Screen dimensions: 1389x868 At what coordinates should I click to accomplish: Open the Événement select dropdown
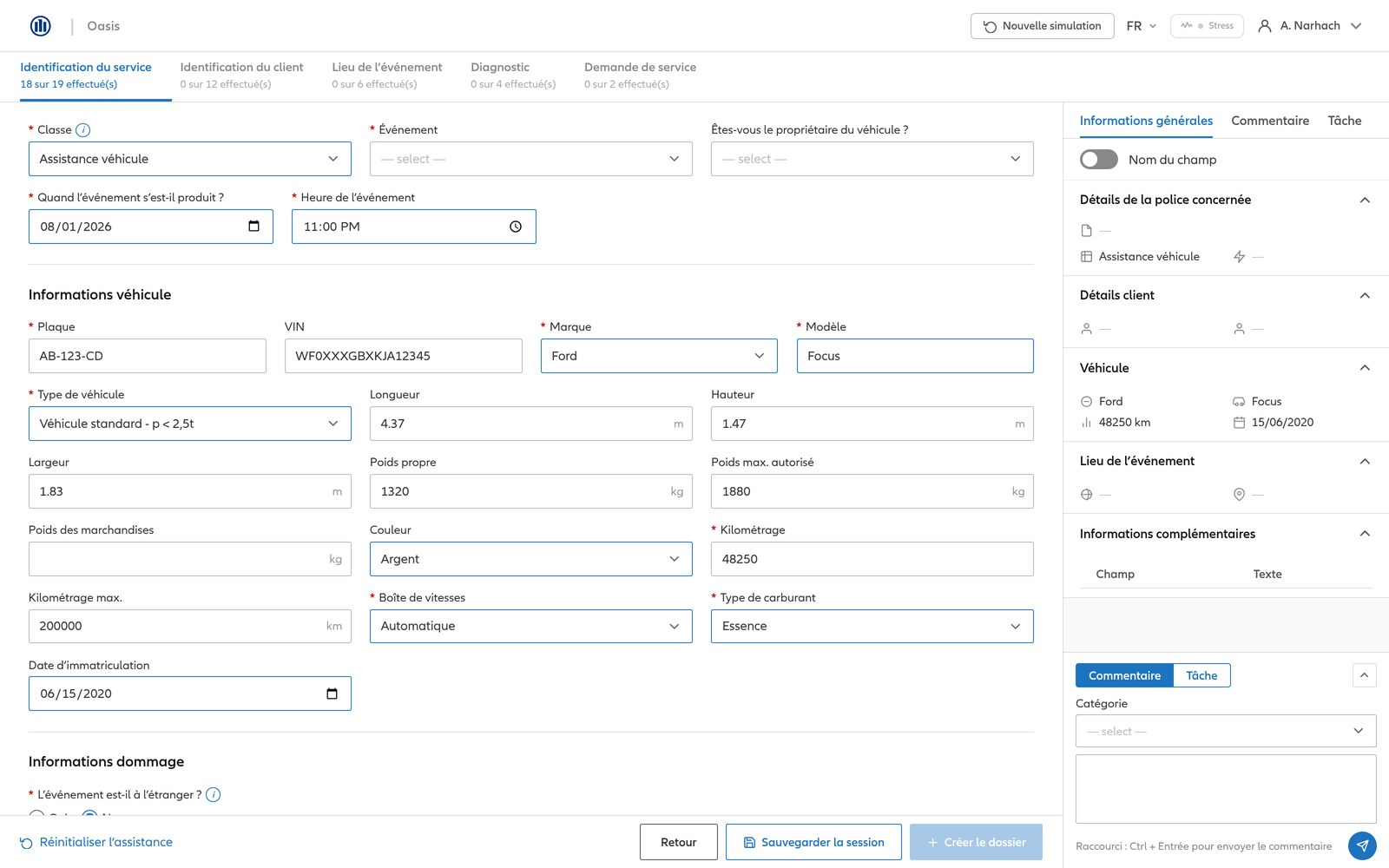point(531,159)
